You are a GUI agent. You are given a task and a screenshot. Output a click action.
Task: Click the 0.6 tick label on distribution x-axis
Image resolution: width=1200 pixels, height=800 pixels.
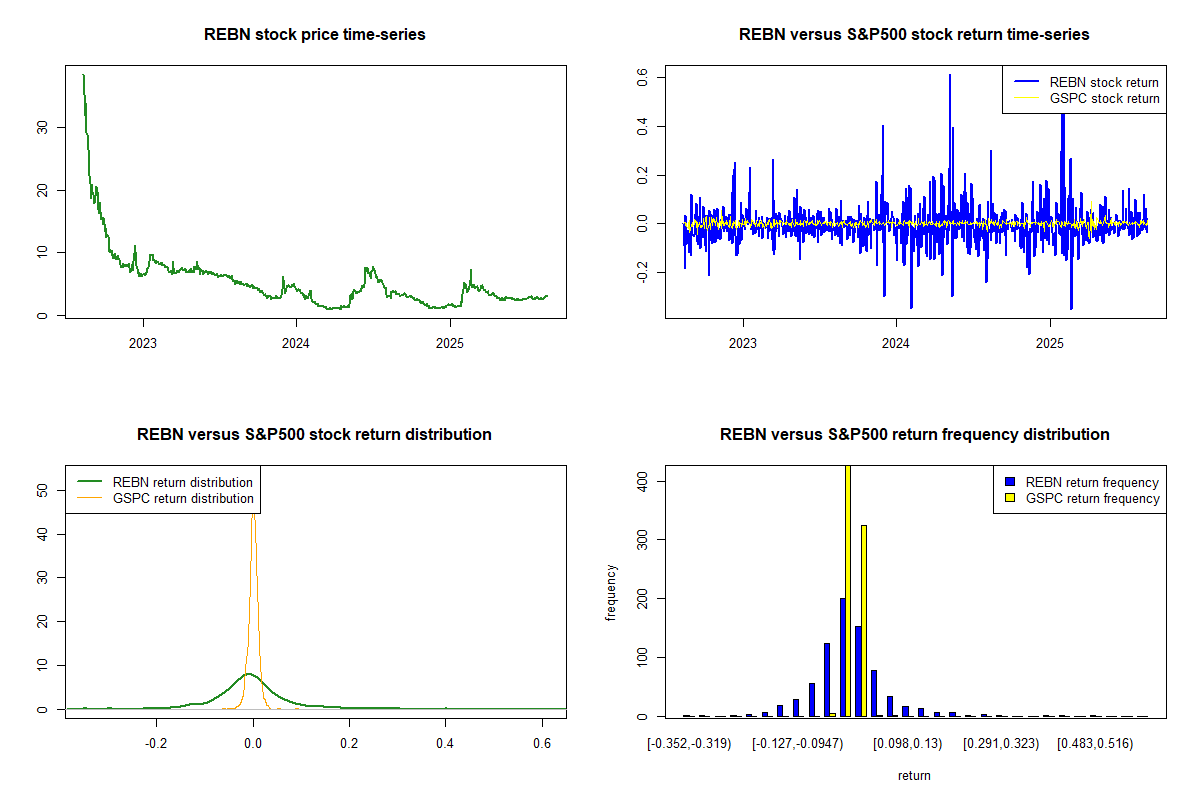coord(542,744)
